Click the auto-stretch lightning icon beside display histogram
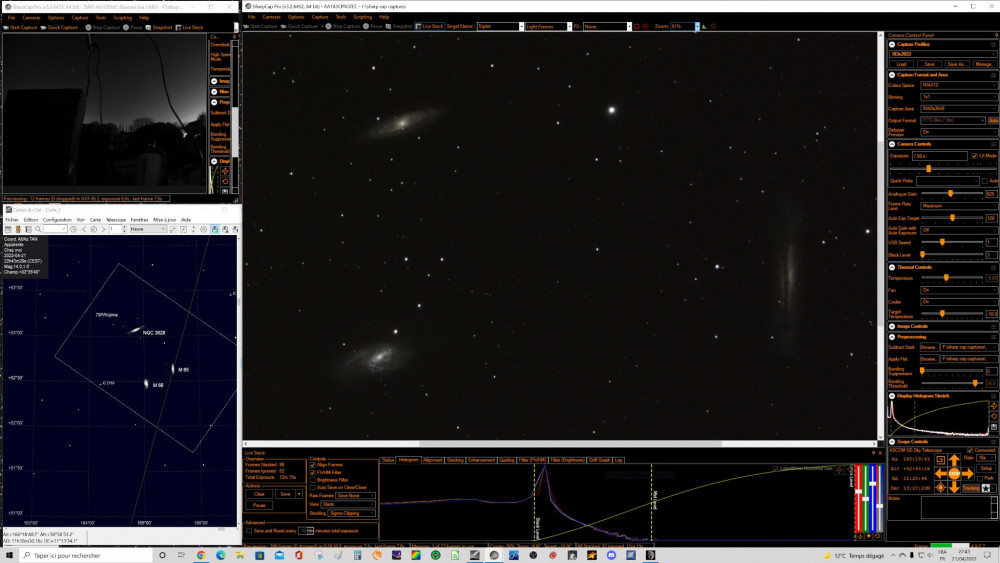This screenshot has width=1000, height=563. [x=994, y=406]
